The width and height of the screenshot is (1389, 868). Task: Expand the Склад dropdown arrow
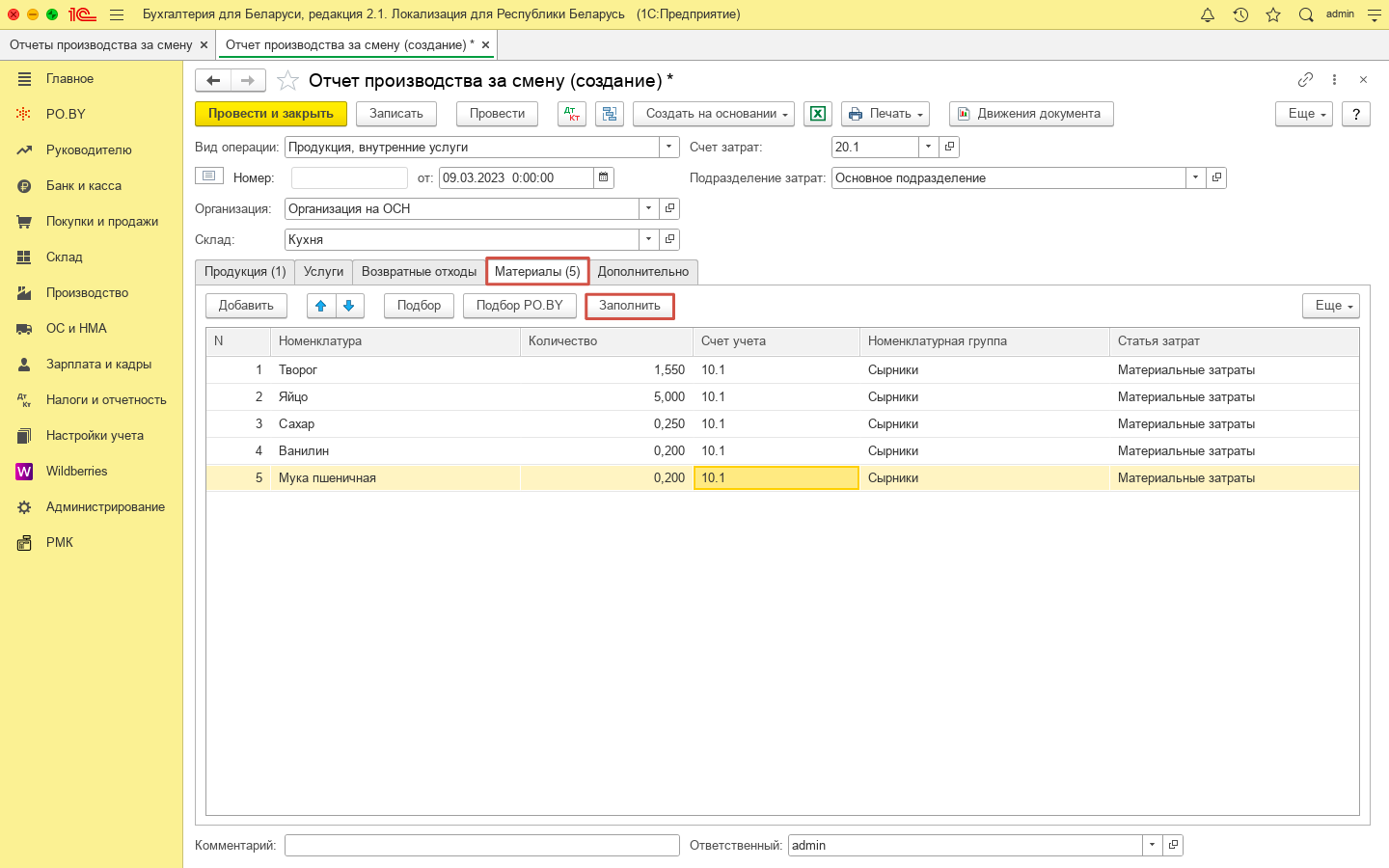point(649,239)
